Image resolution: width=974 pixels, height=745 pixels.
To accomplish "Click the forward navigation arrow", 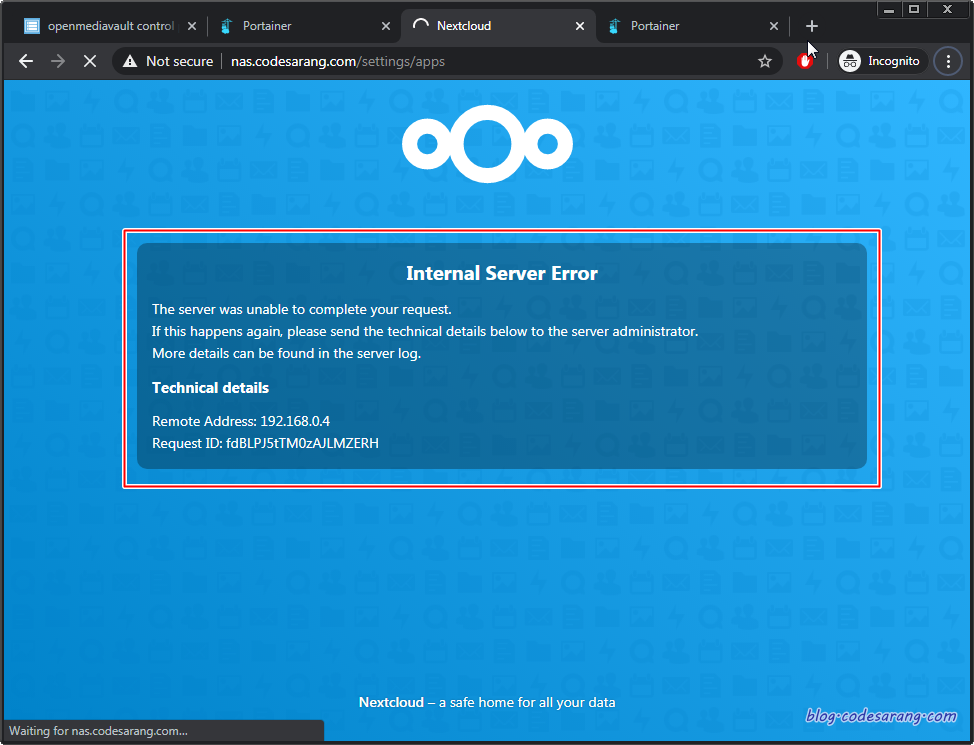I will pos(58,61).
